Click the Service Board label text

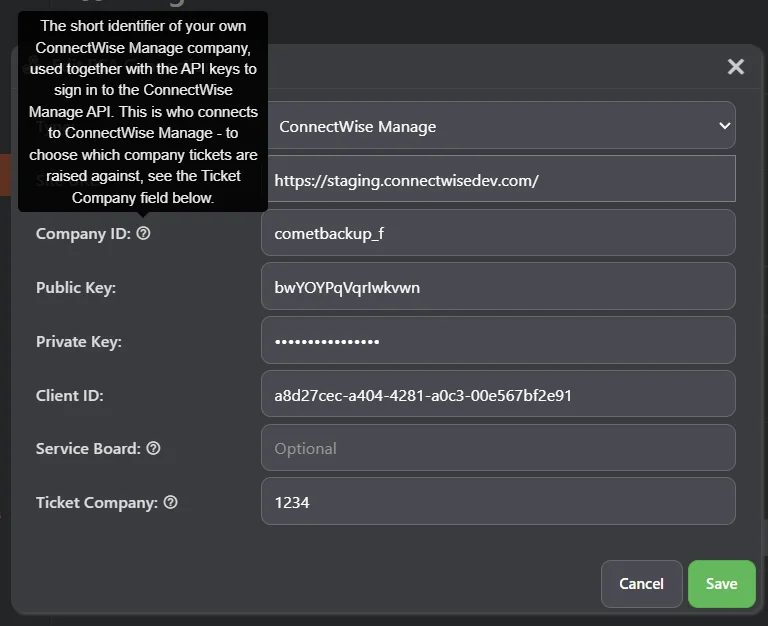pyautogui.click(x=88, y=449)
